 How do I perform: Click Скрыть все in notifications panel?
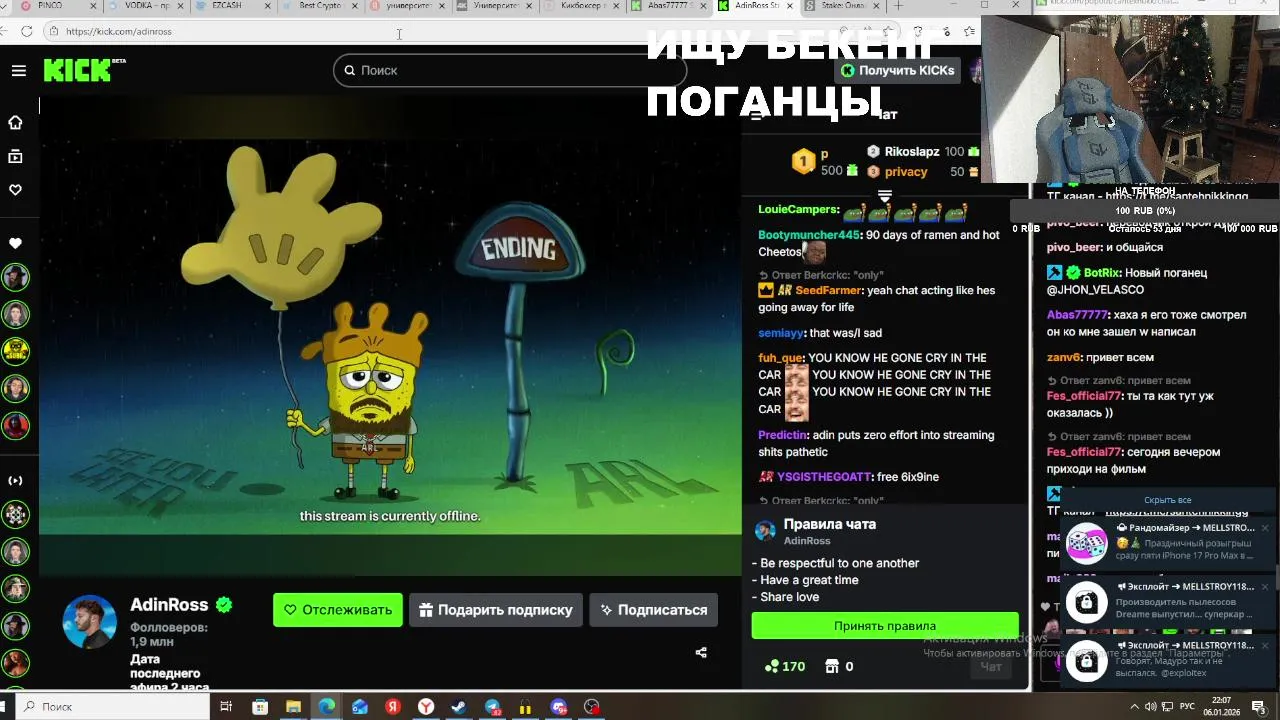[x=1167, y=500]
